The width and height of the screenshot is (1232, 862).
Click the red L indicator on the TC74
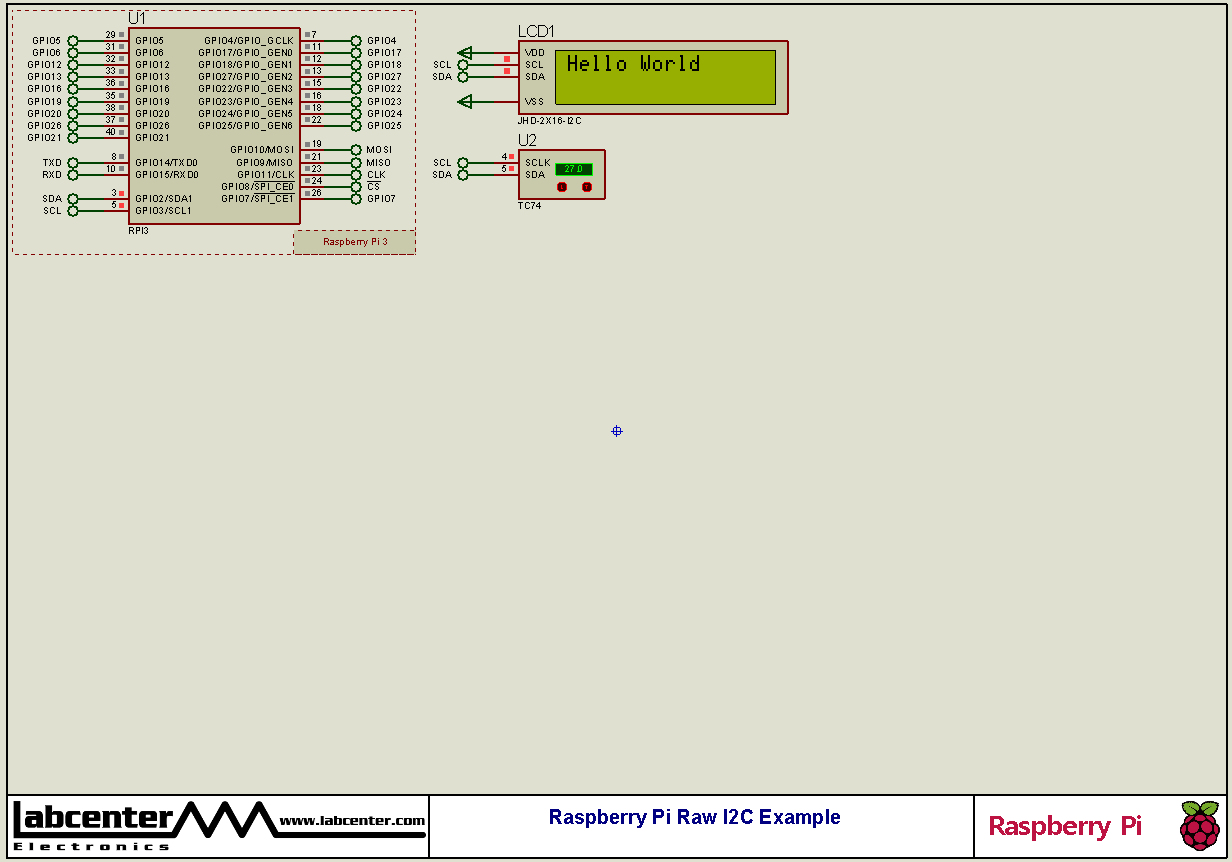click(x=562, y=186)
